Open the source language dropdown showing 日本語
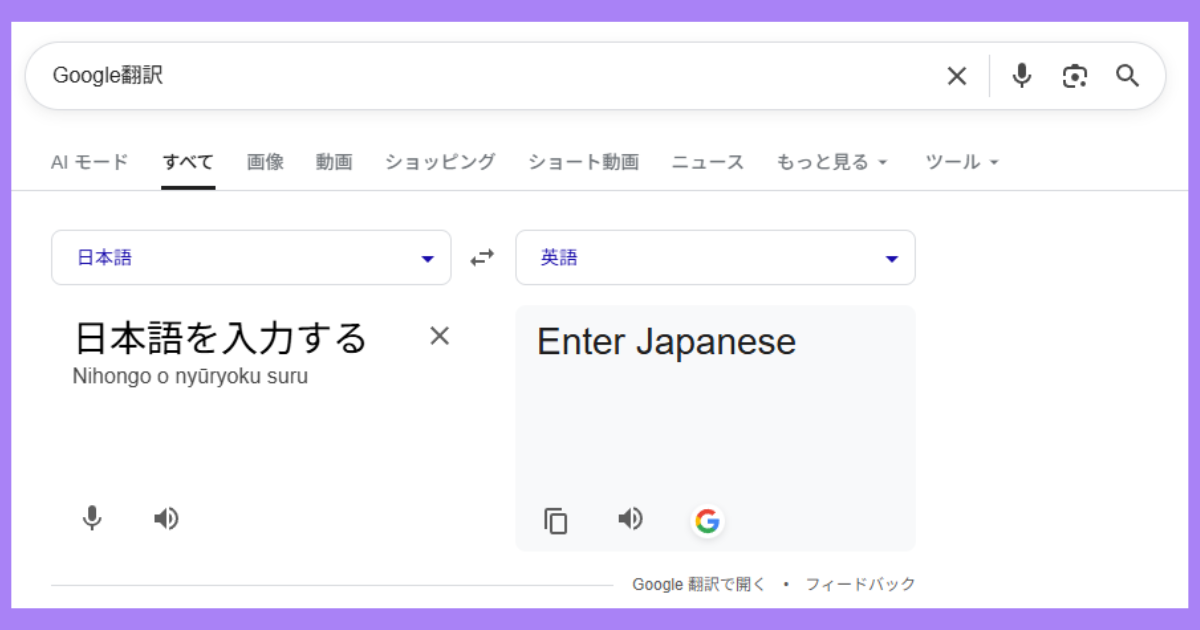1200x630 pixels. 250,257
